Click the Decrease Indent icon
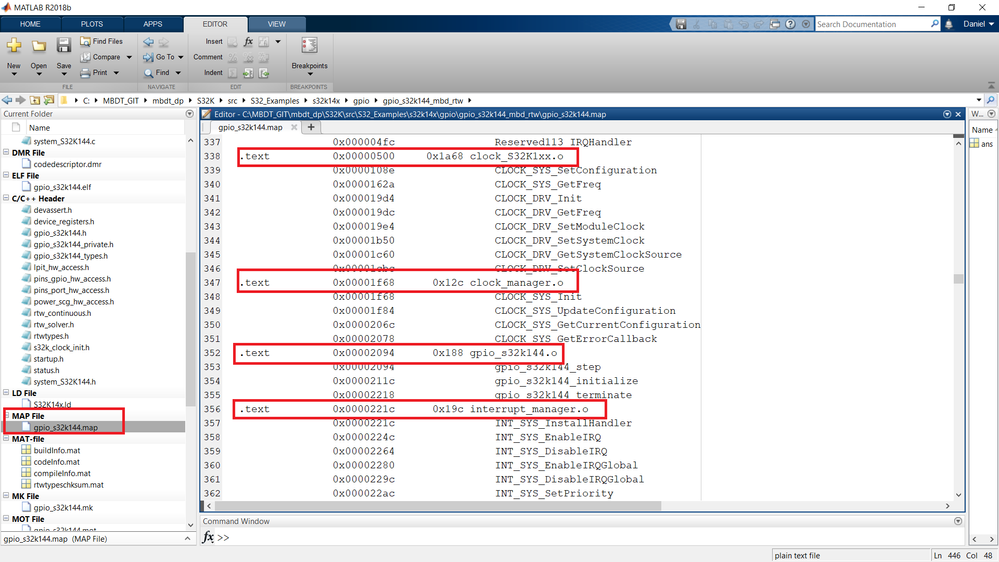The width and height of the screenshot is (999, 562). pos(264,73)
